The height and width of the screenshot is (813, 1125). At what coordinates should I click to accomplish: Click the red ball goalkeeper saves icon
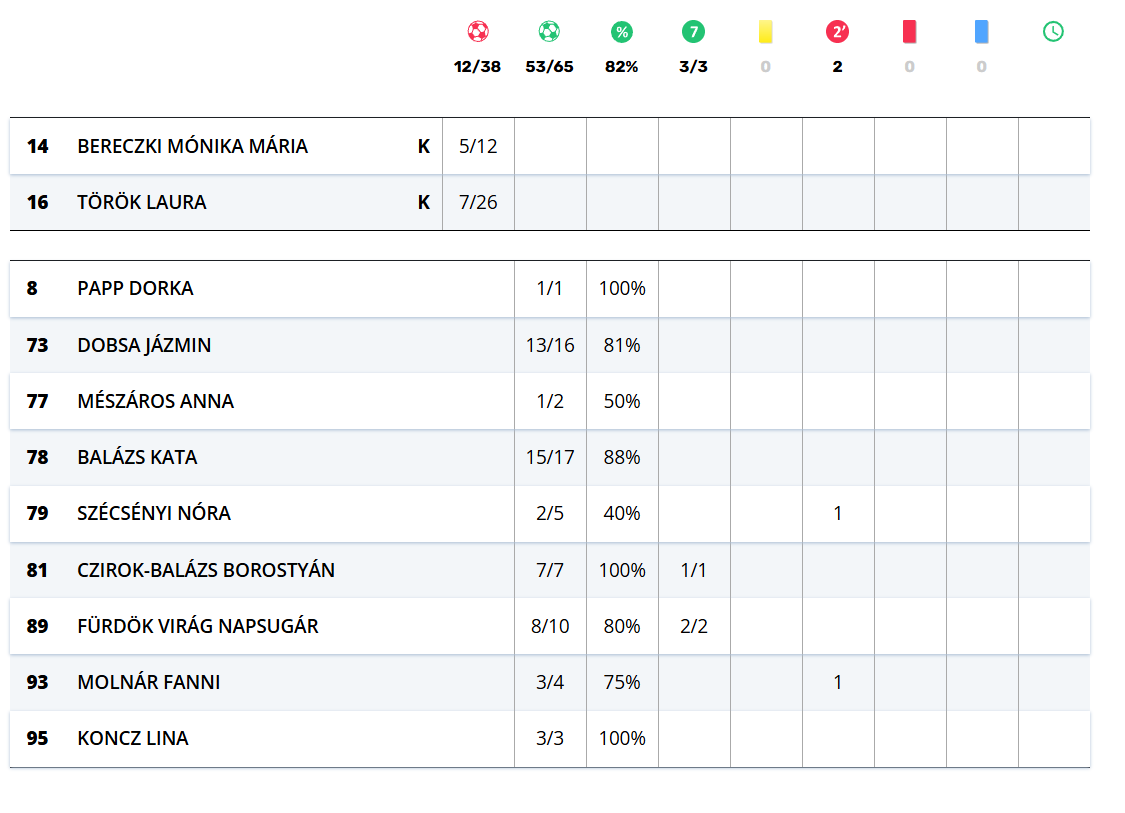pos(478,32)
